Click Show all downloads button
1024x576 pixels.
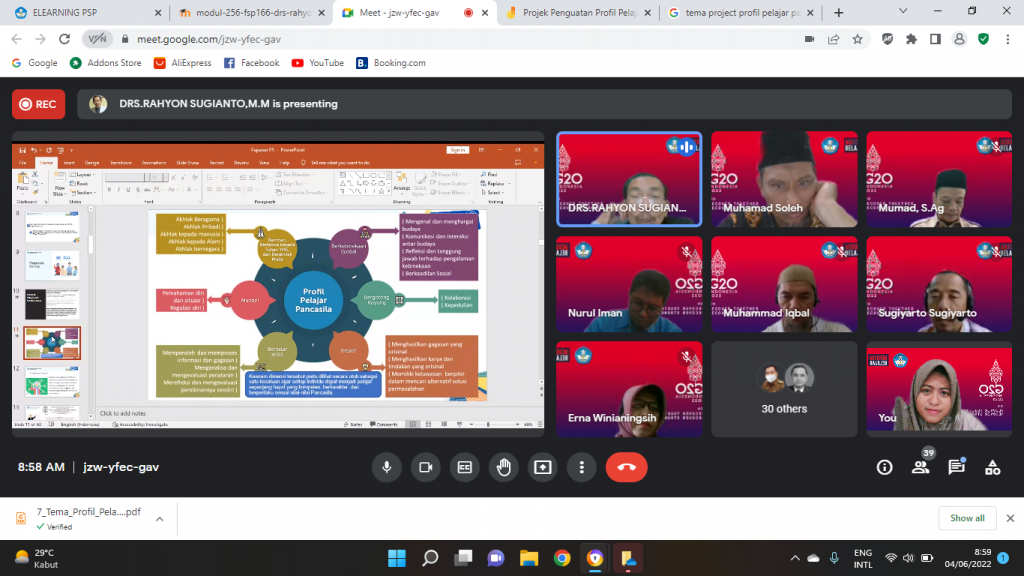967,518
